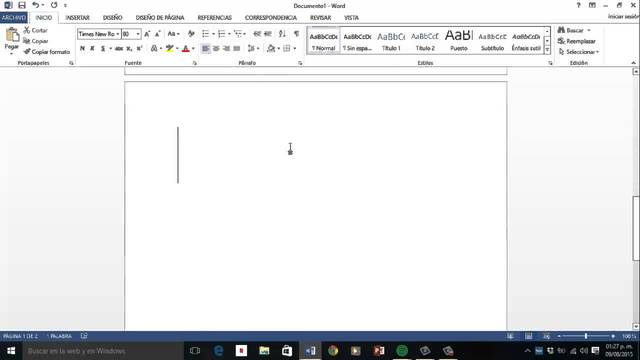Apply red font color

click(186, 49)
